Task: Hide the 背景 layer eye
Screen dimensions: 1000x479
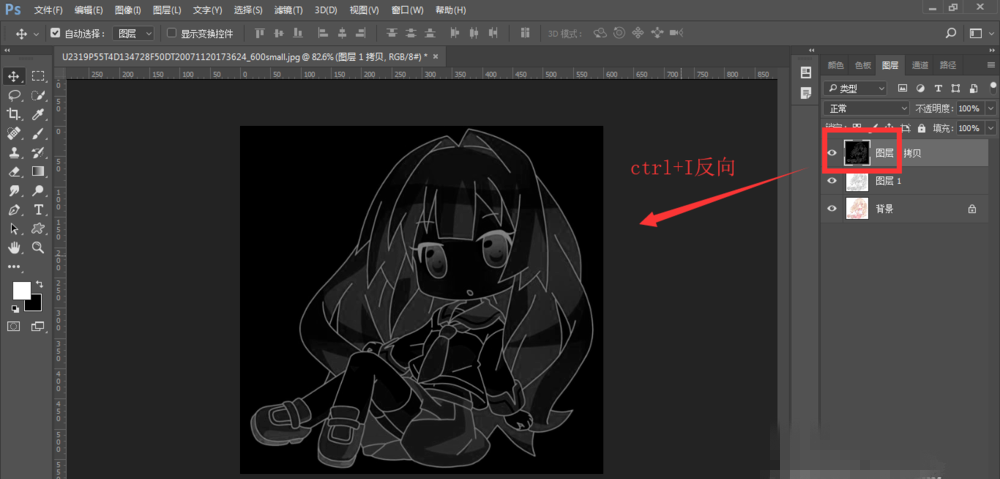Action: coord(832,209)
